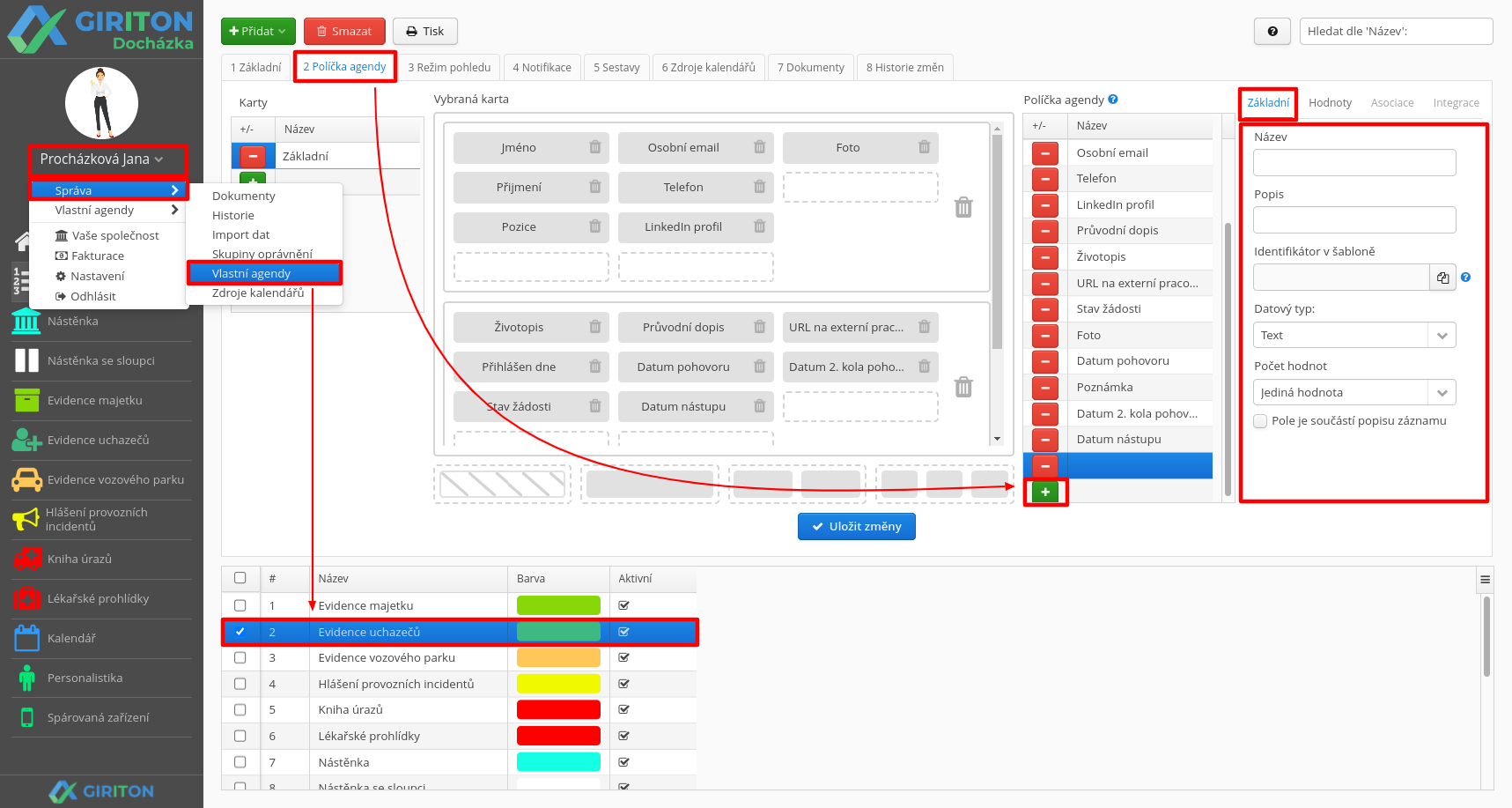Choose Odhlásit from user menu
Image resolution: width=1512 pixels, height=808 pixels.
tap(85, 296)
